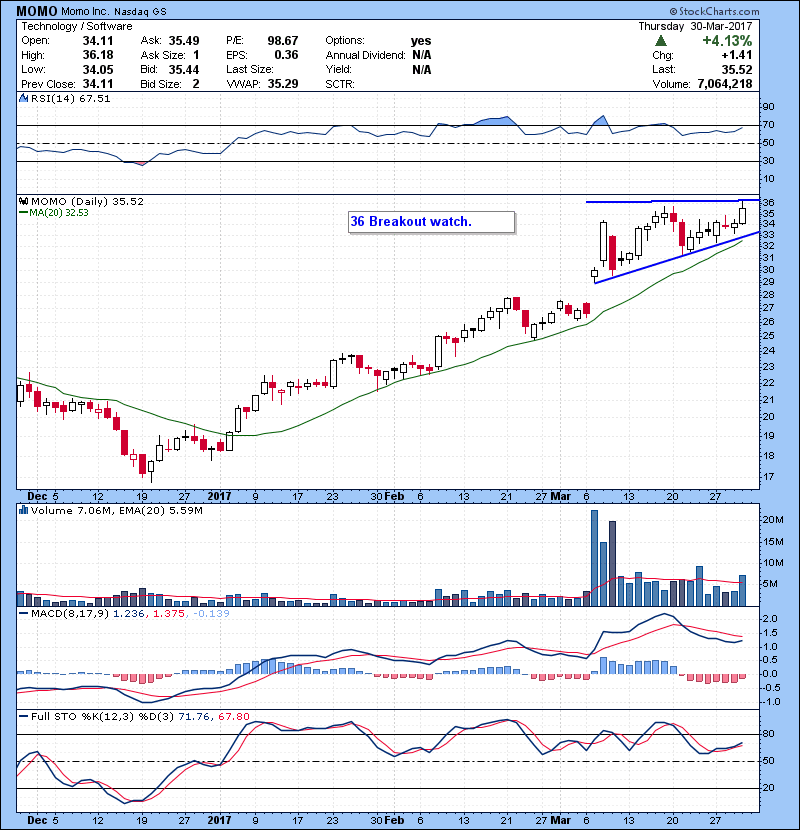The height and width of the screenshot is (830, 800).
Task: Click the 'Technology / Software' sector label
Action: click(77, 26)
